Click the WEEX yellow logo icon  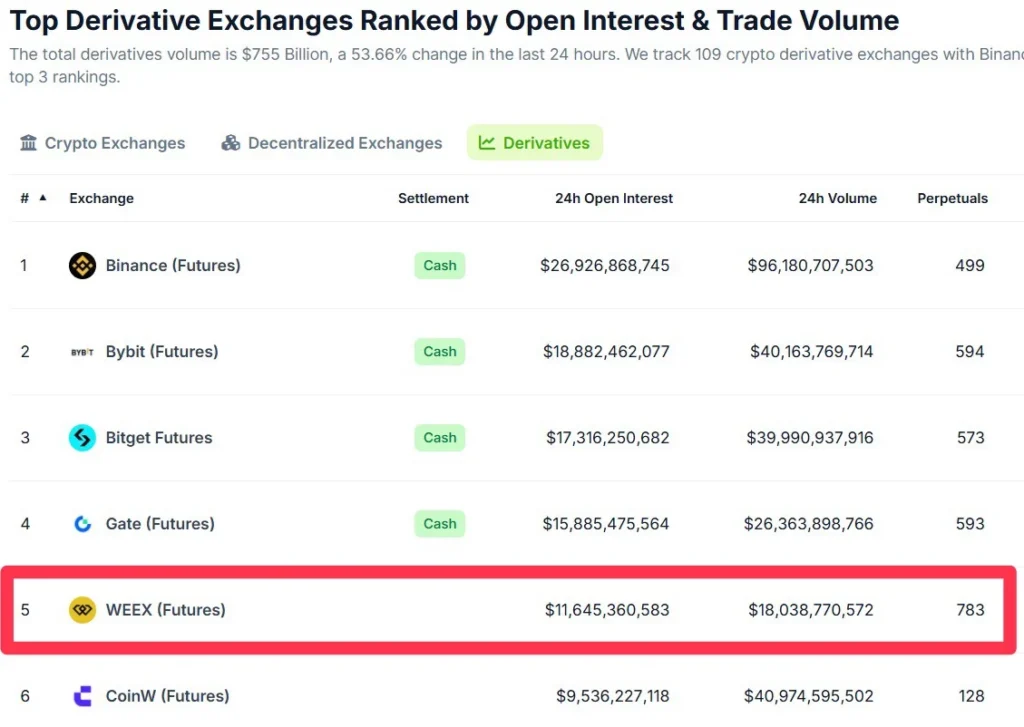(82, 610)
